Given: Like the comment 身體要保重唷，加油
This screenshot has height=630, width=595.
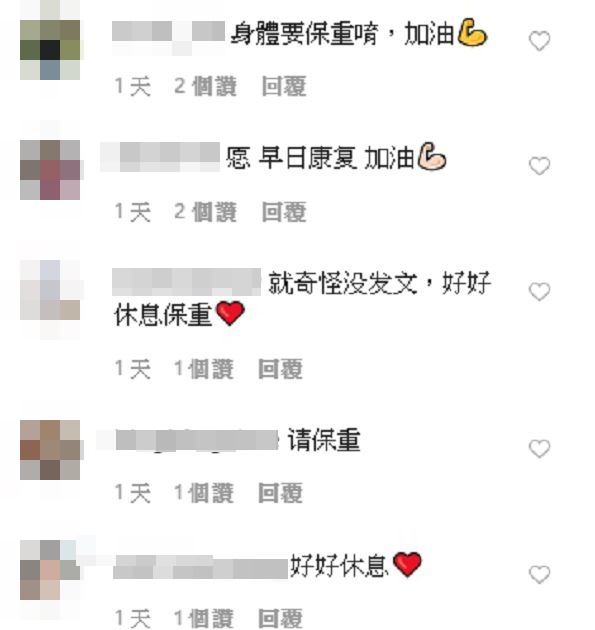Looking at the screenshot, I should pos(539,41).
